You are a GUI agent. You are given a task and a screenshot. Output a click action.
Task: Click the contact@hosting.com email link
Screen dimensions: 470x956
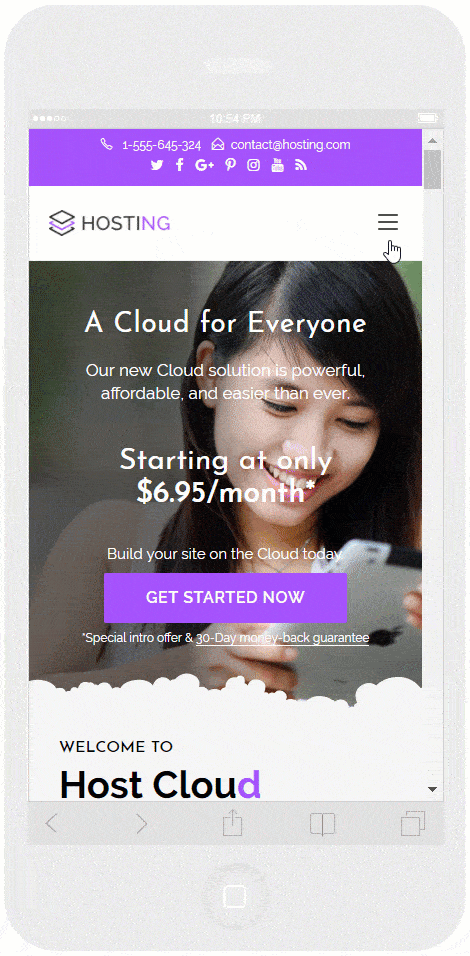tap(290, 144)
